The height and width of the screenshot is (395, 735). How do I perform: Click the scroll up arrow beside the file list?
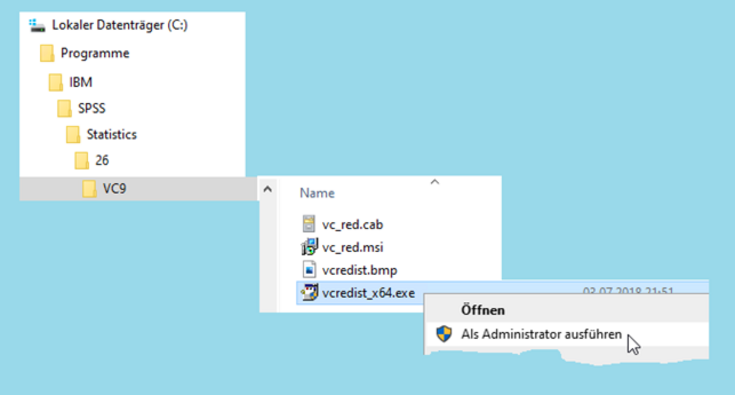(268, 189)
